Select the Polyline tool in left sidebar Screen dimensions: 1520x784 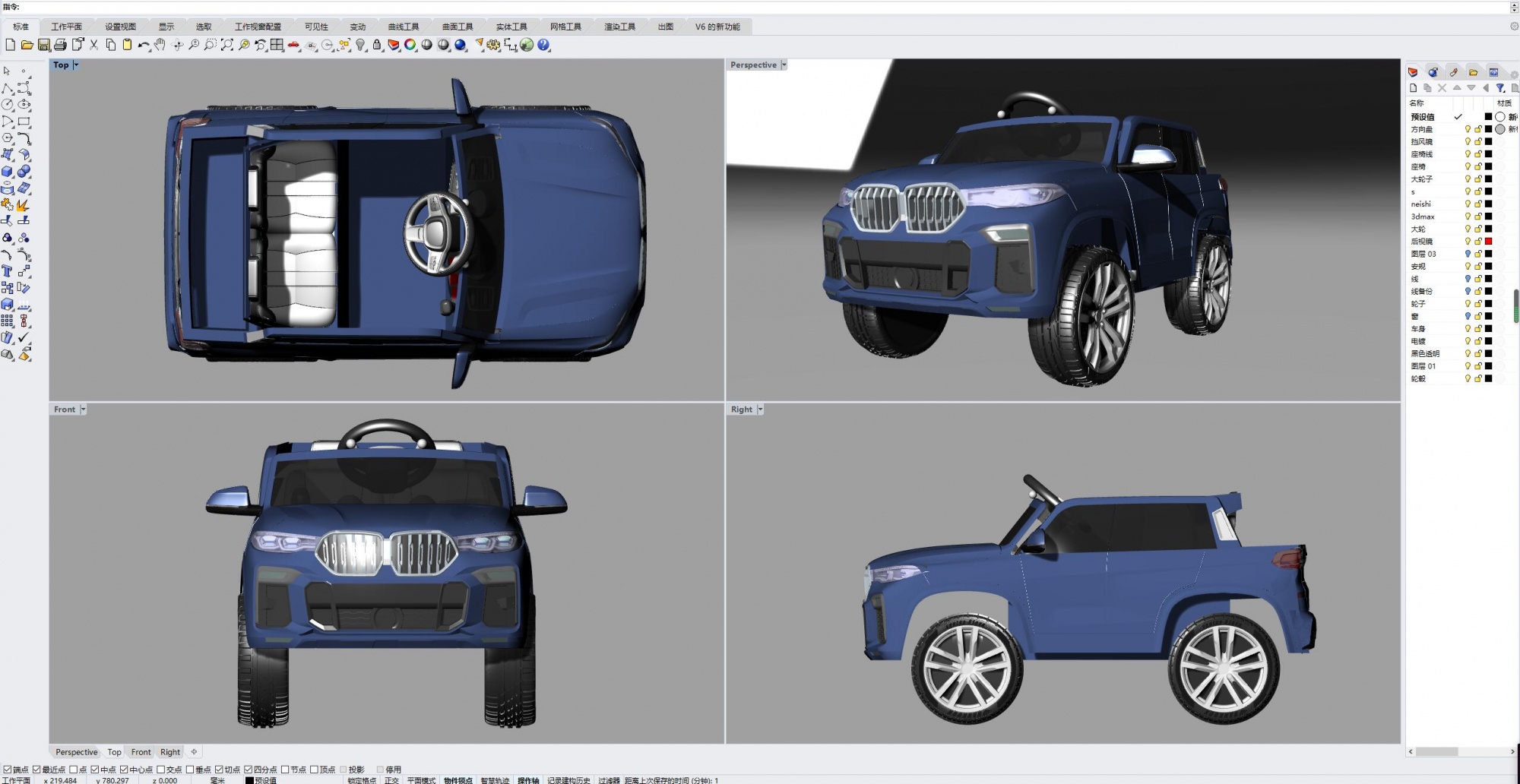tap(8, 88)
